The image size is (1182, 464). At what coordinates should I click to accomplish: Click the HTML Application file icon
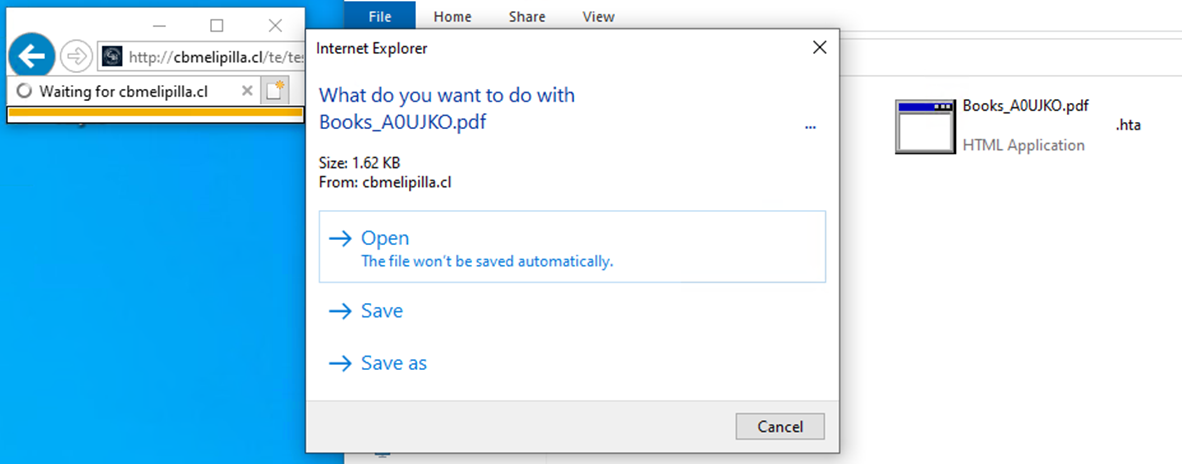coord(923,126)
